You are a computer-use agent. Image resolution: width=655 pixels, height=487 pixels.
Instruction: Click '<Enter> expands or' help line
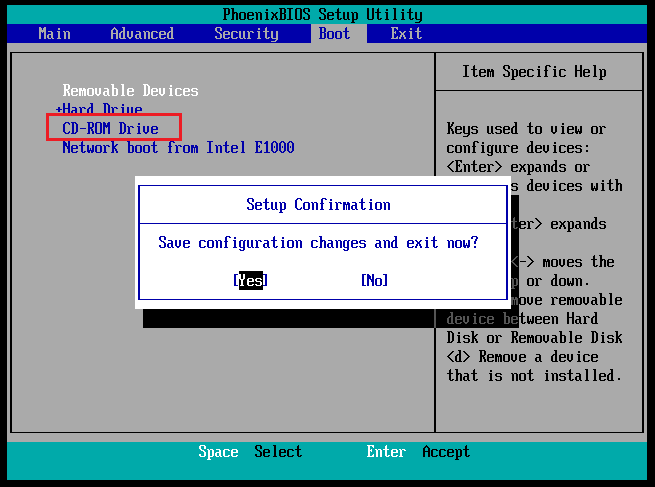point(518,167)
